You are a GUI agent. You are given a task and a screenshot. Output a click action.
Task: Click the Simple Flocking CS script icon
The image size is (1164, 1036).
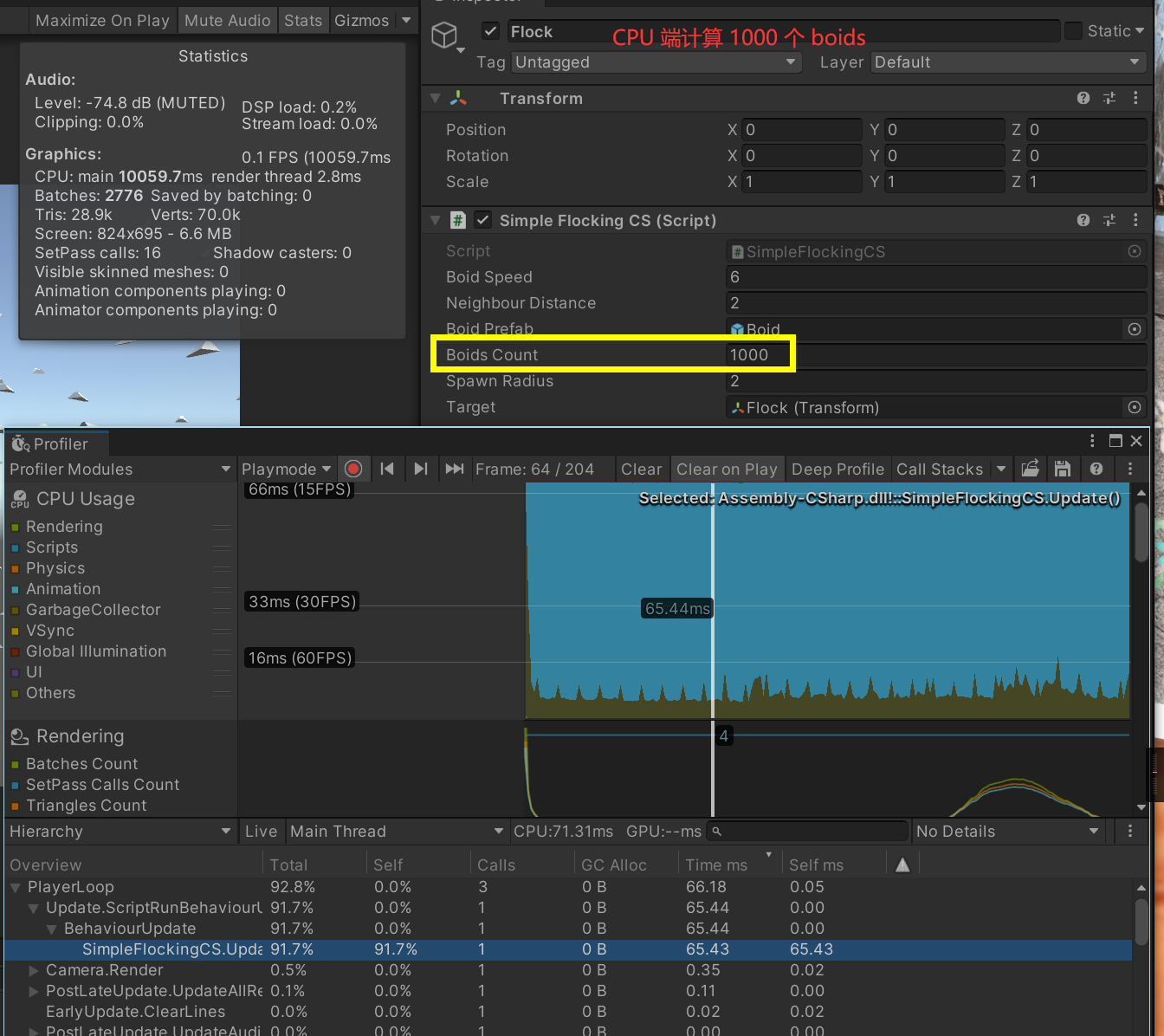point(458,220)
